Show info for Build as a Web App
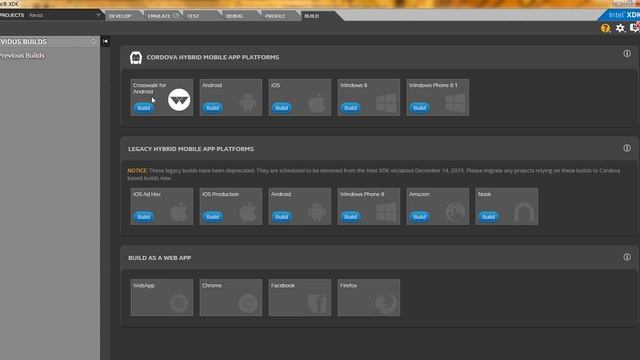The height and width of the screenshot is (360, 640). [x=627, y=257]
